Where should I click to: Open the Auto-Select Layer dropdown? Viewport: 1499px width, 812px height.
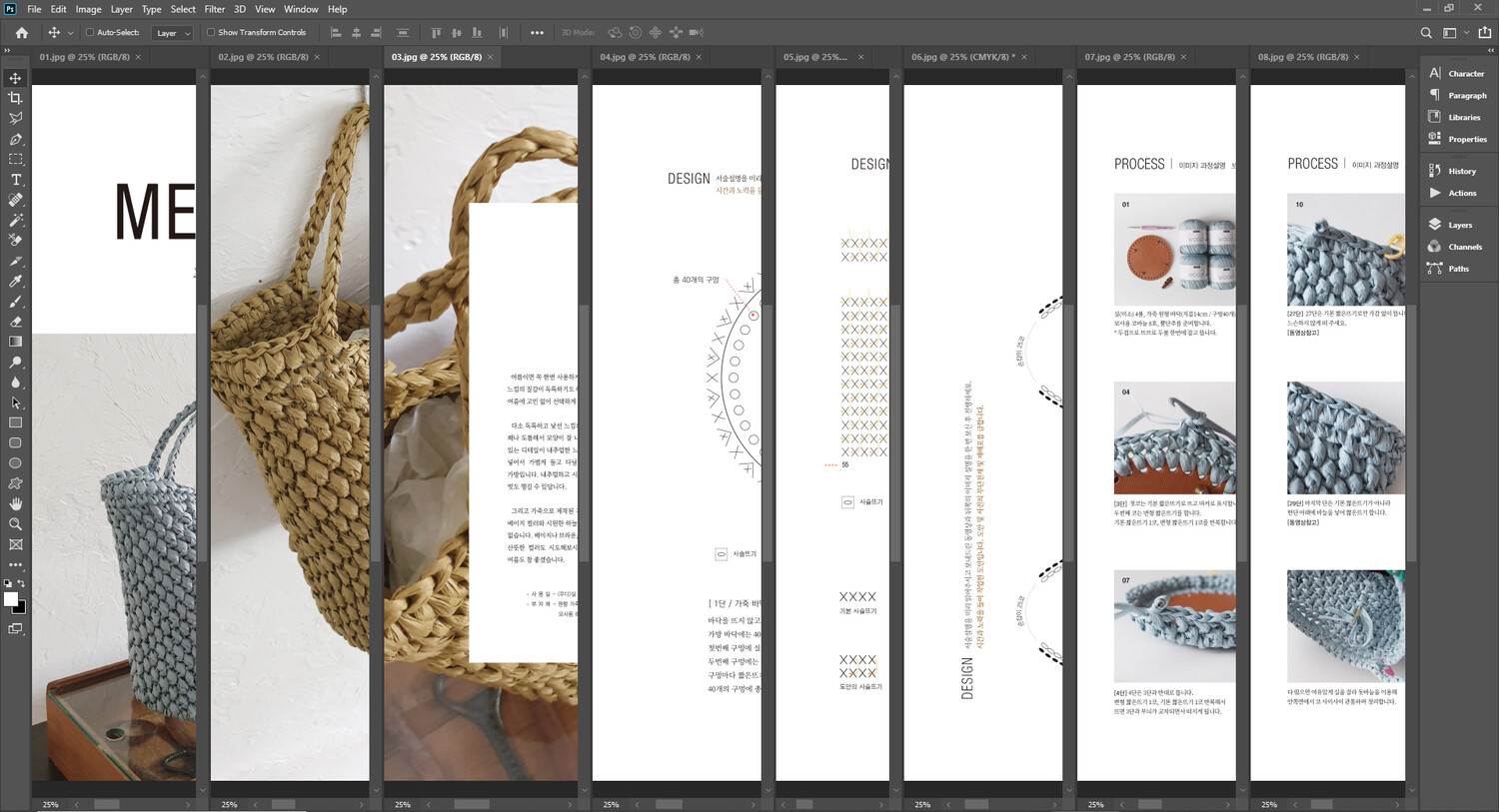[x=173, y=33]
